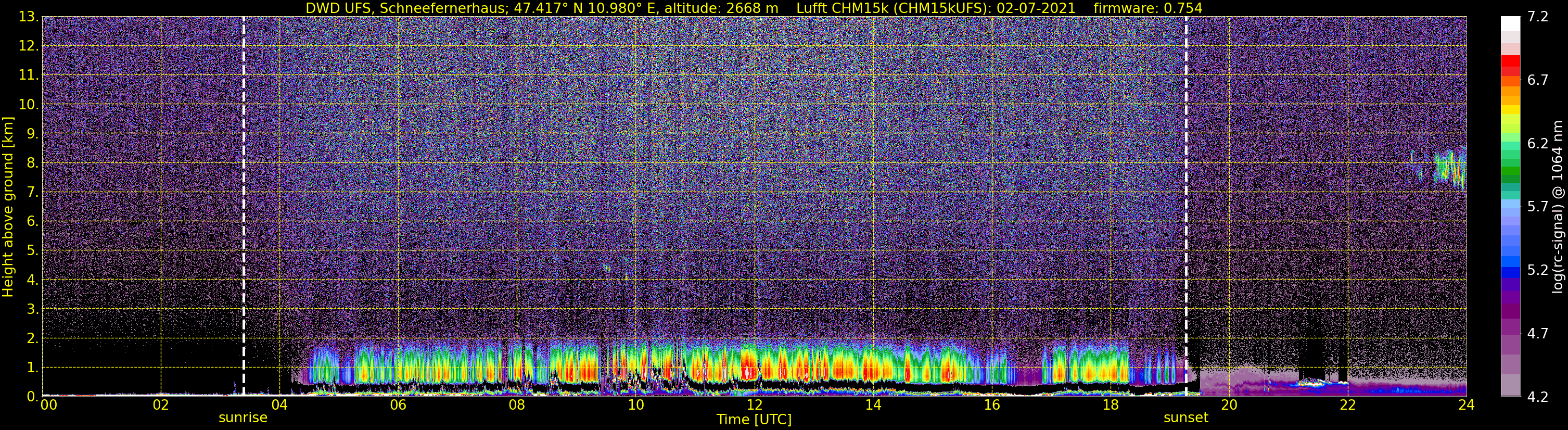Click the colorbar value '4.7'
The width and height of the screenshot is (1568, 430).
1538,333
